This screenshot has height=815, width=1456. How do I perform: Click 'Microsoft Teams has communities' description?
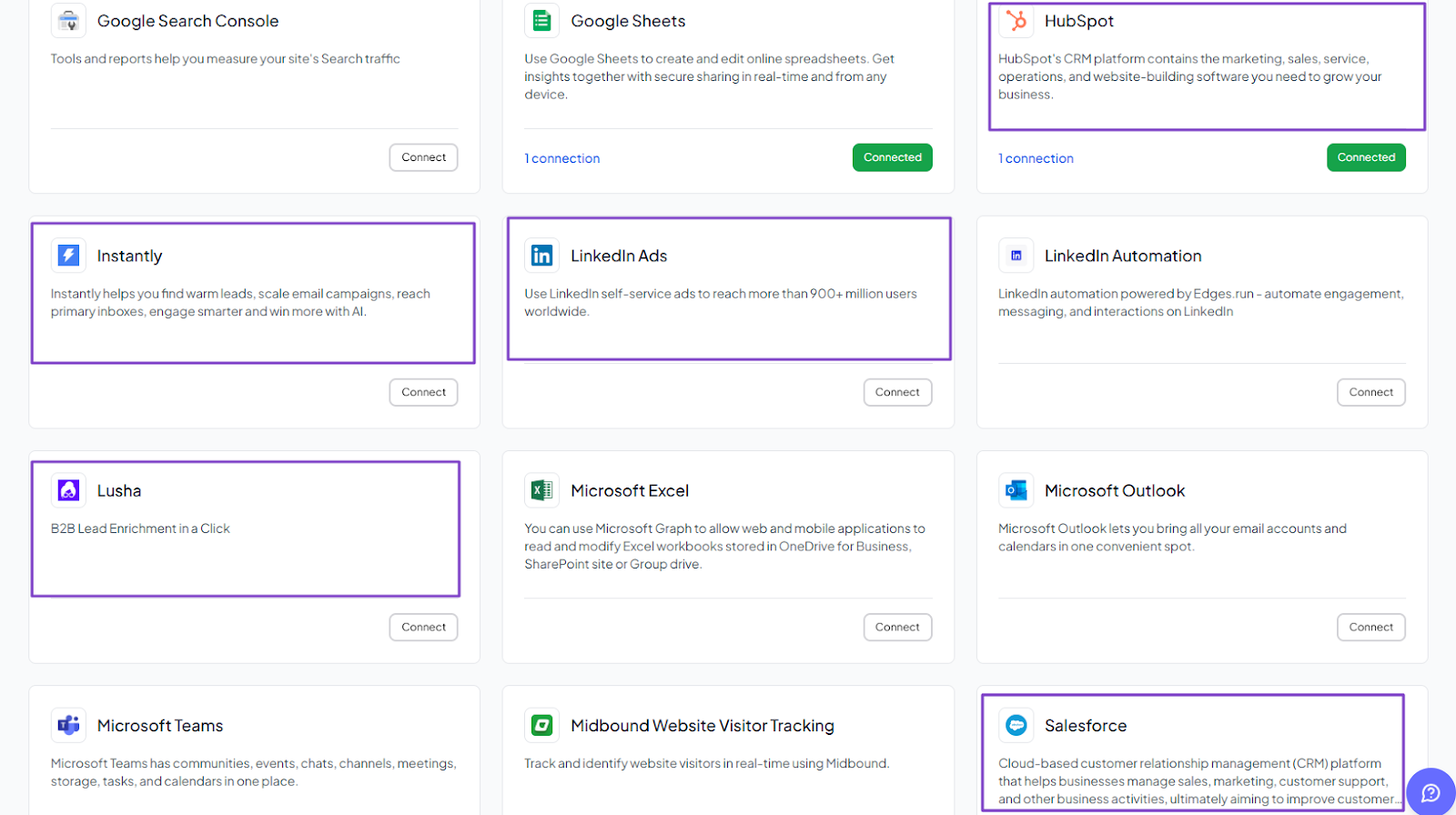pos(254,772)
